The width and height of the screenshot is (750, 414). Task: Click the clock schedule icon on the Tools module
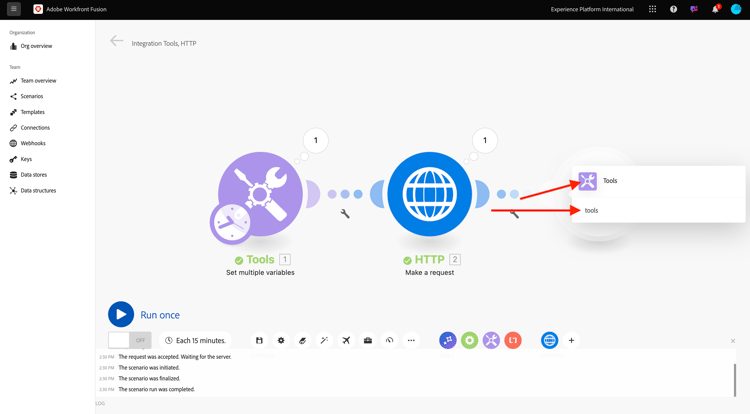pos(231,223)
